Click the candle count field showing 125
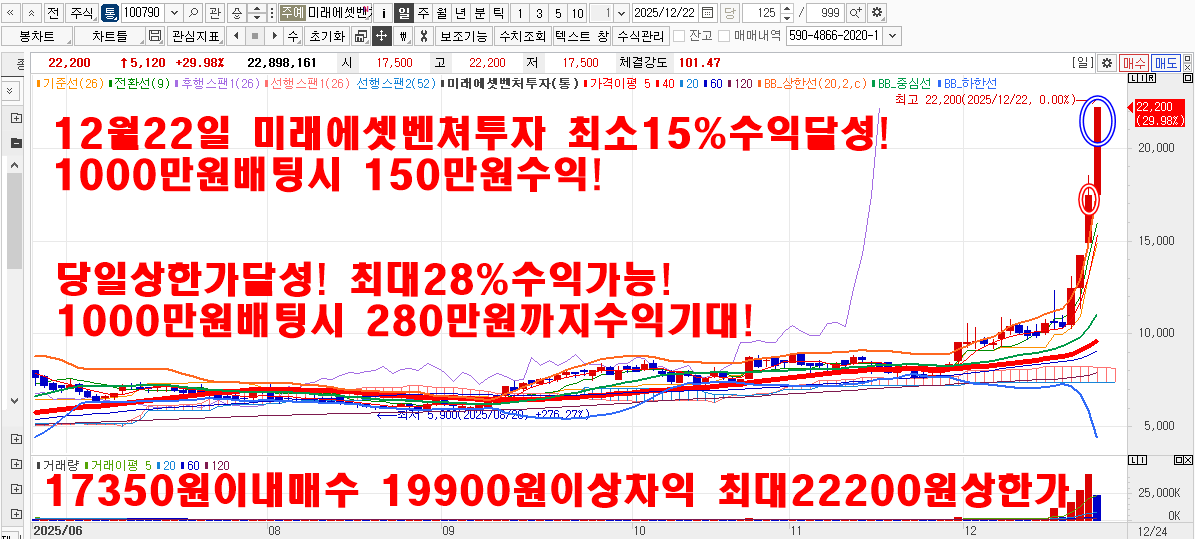Viewport: 1195px width, 539px height. 765,13
